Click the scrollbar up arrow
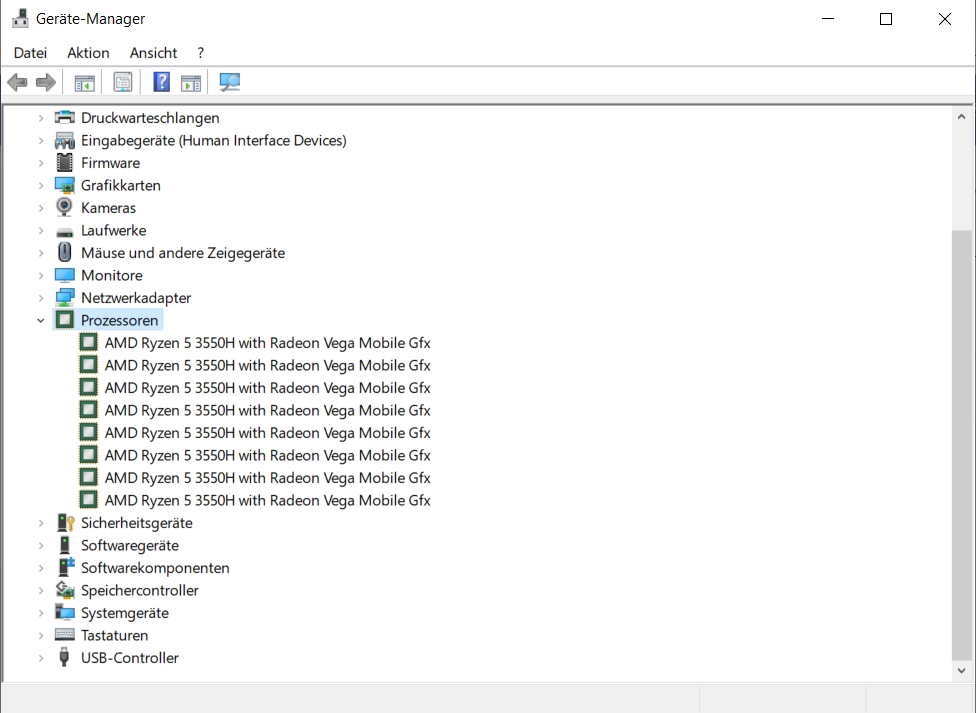976x713 pixels. [961, 116]
